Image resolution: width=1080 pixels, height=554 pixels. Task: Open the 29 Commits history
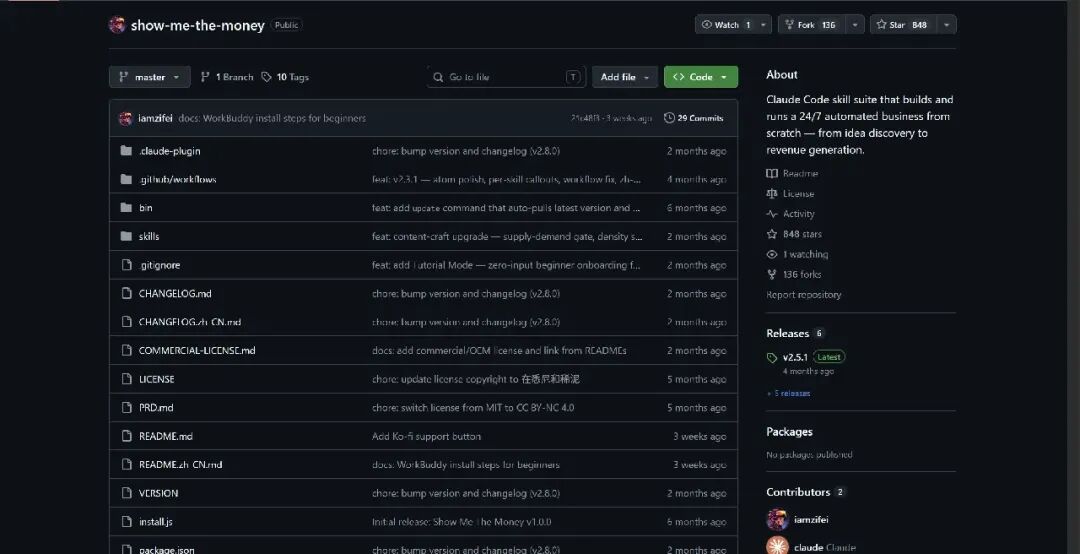point(694,119)
